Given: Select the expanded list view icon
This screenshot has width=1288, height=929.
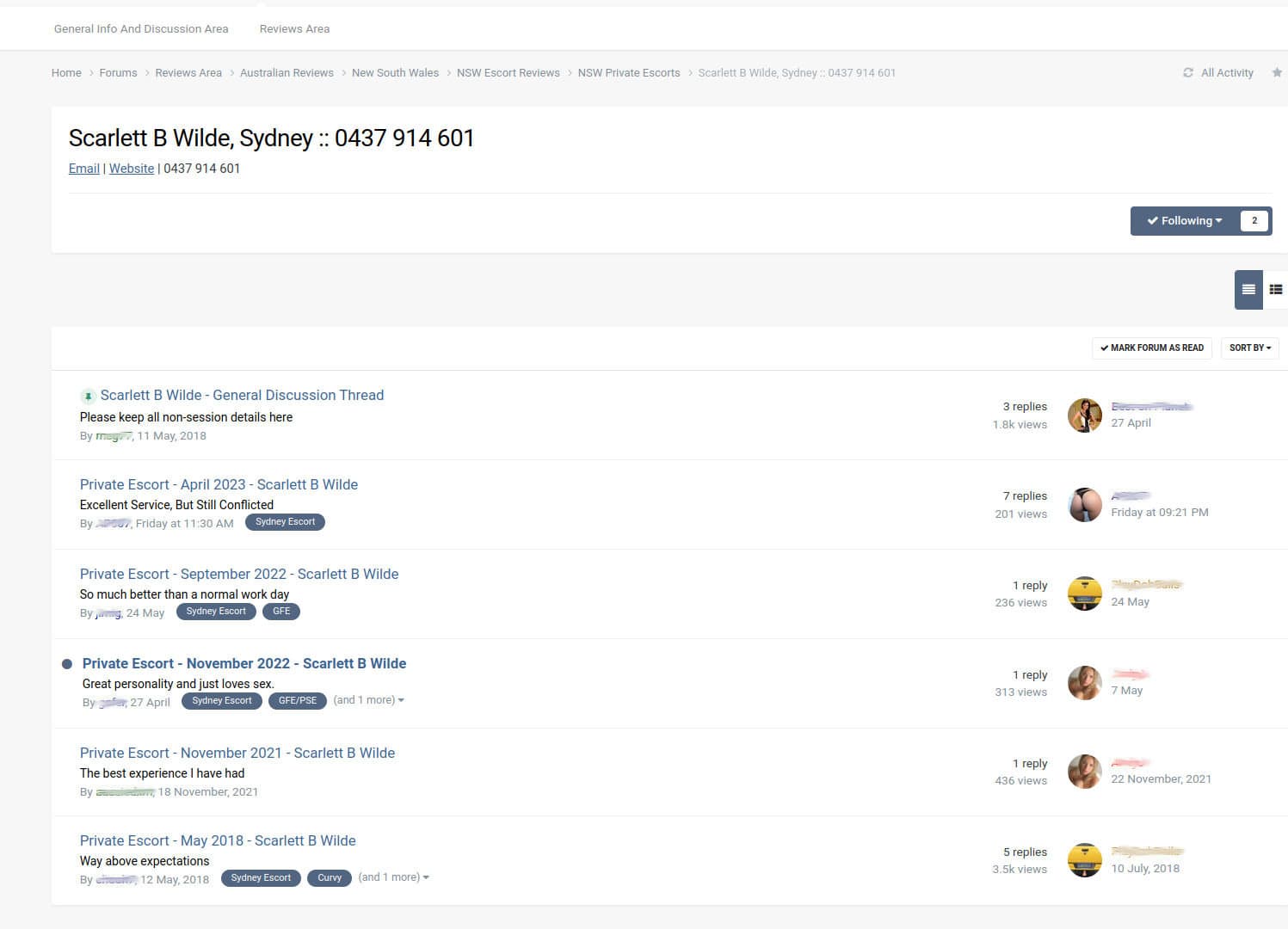Looking at the screenshot, I should pos(1248,289).
